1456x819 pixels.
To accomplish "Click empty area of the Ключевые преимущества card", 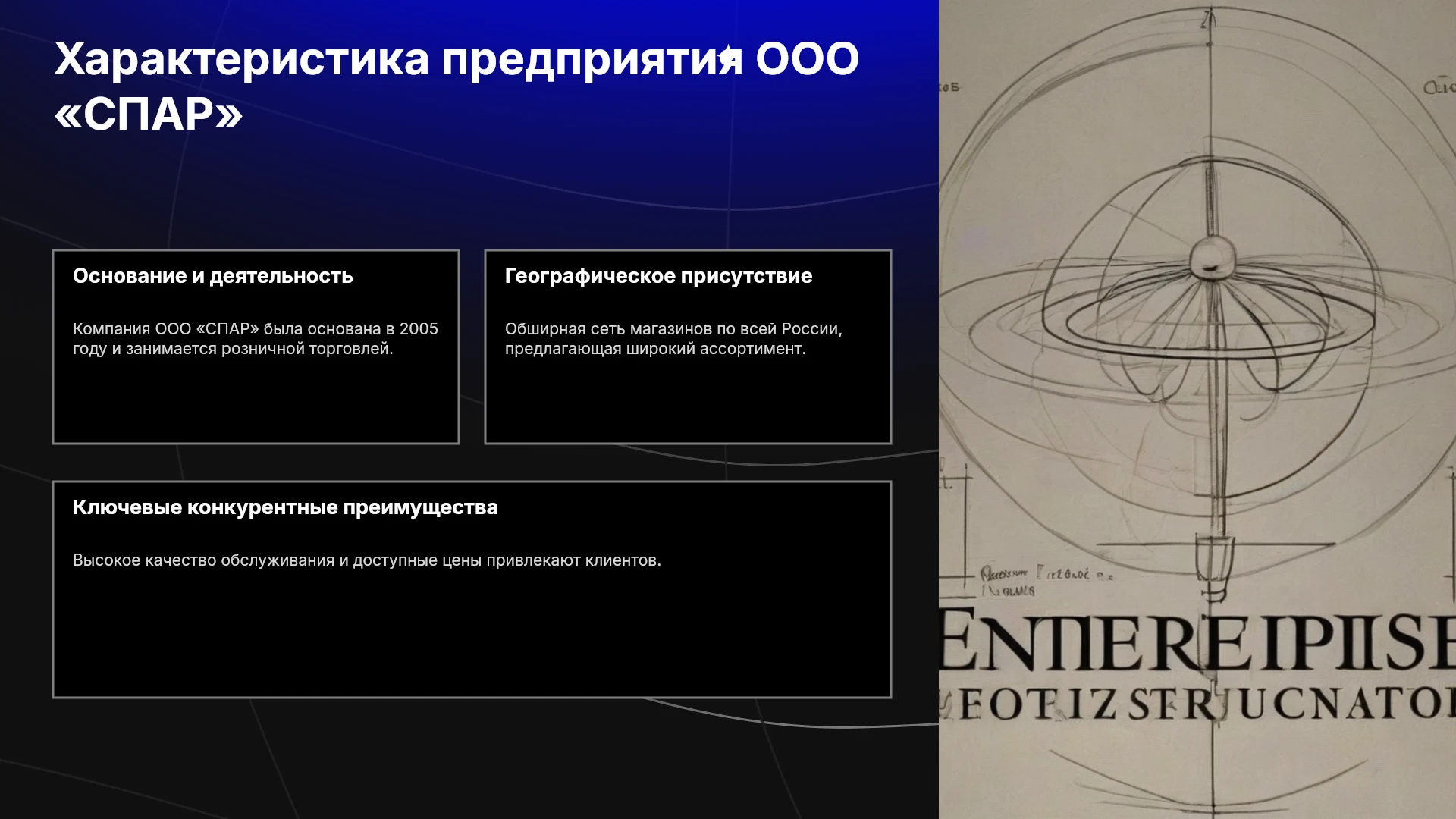I will (472, 633).
